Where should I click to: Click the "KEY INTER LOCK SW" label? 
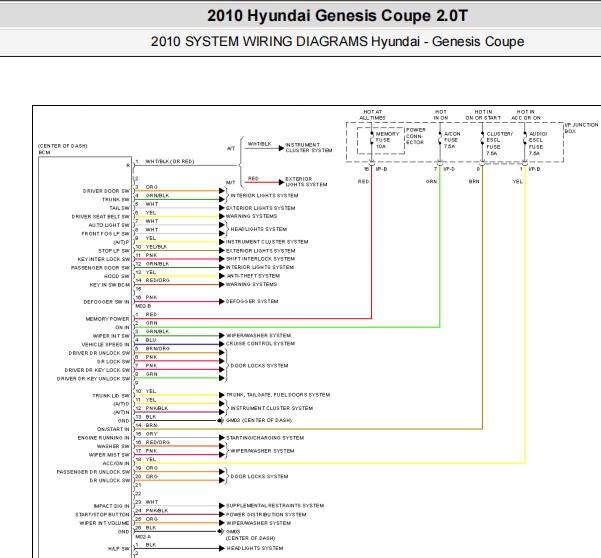click(103, 259)
